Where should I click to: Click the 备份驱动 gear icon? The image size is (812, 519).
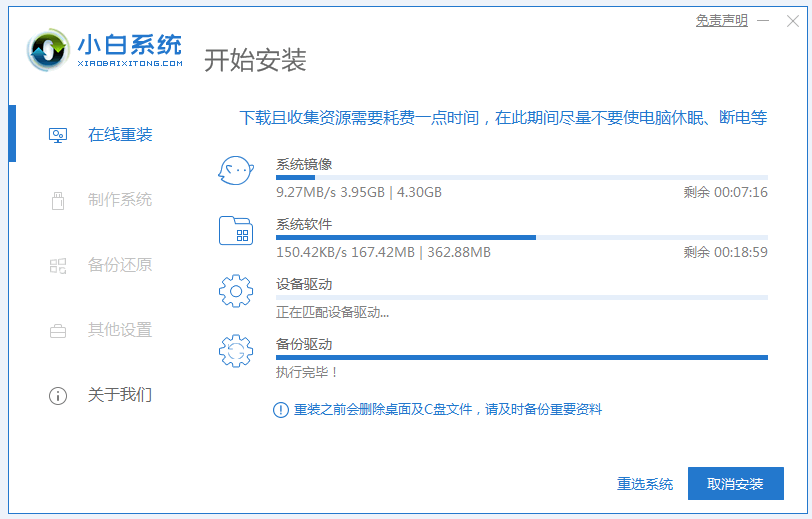pyautogui.click(x=236, y=351)
